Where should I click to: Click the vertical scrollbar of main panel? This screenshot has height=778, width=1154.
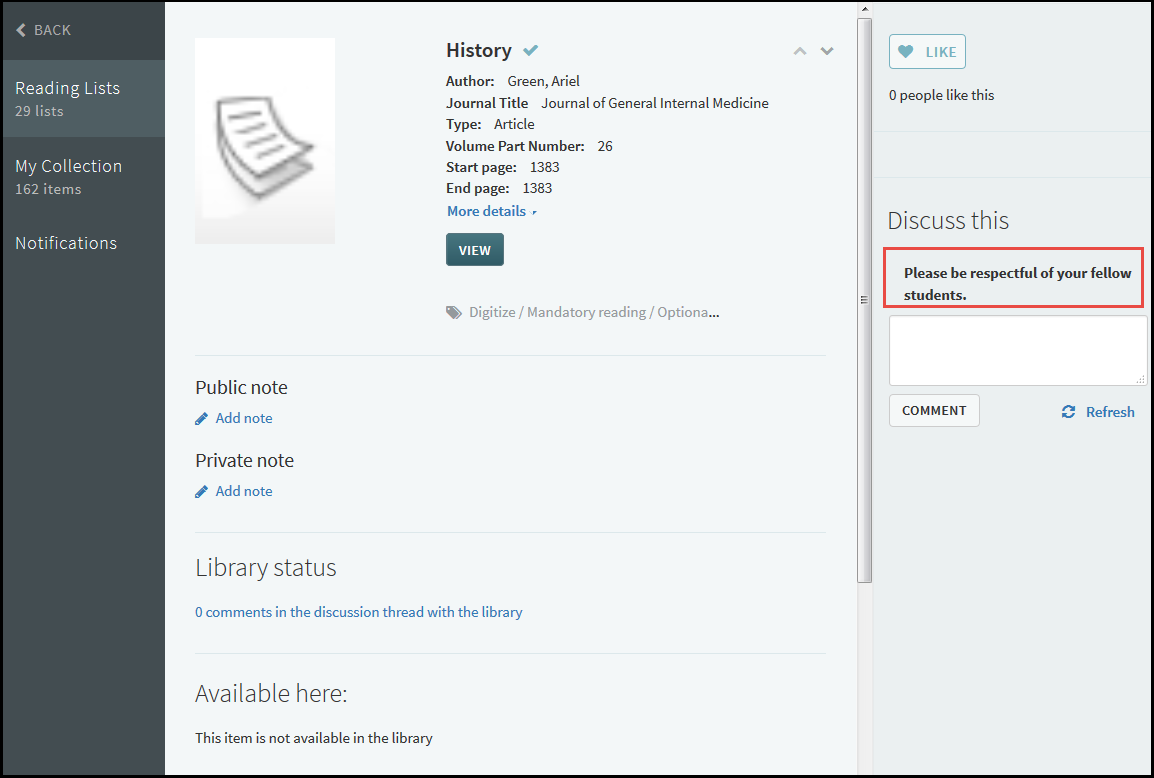pos(865,300)
